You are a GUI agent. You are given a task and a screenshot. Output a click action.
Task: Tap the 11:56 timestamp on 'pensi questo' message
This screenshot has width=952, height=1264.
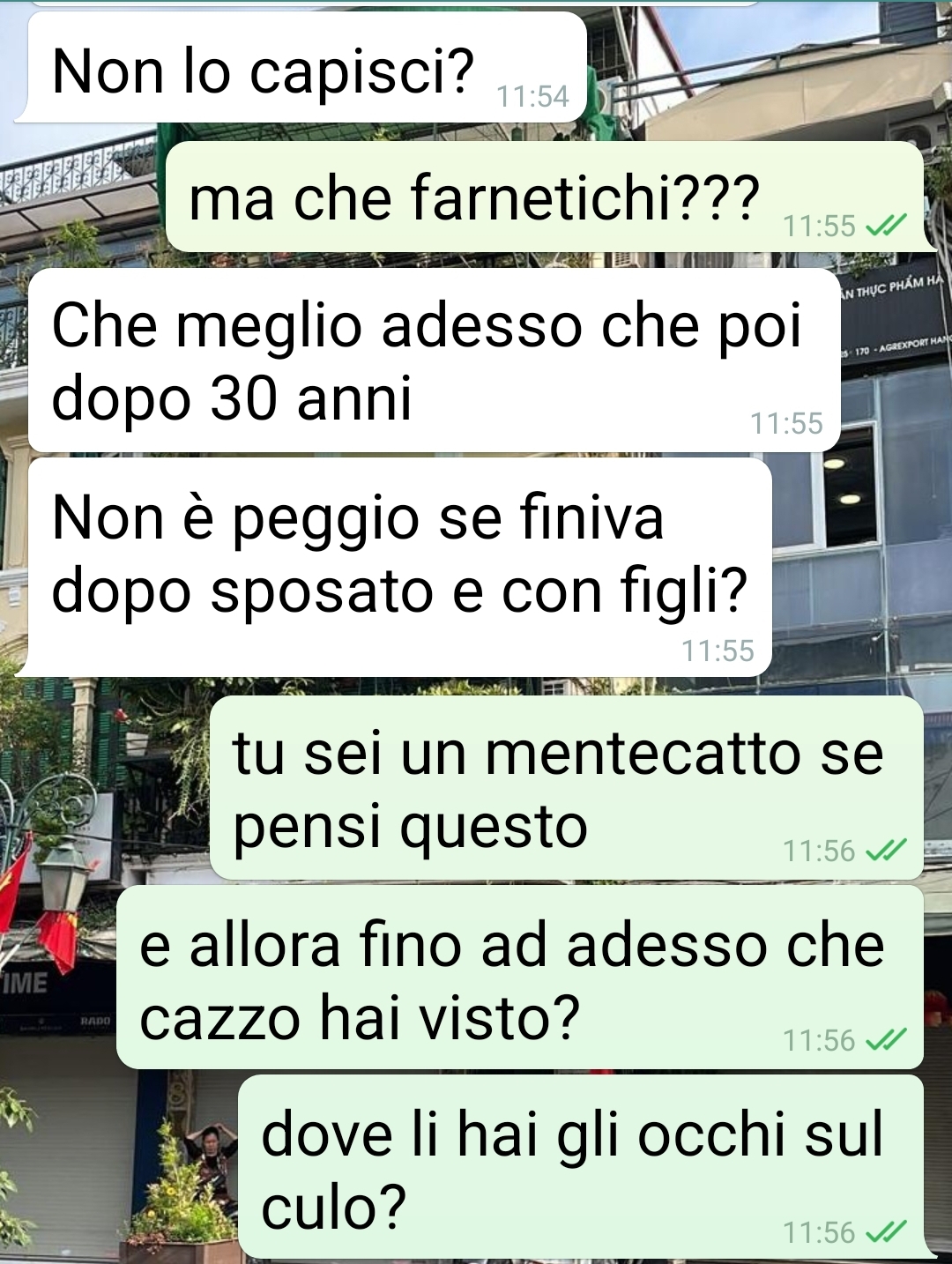pyautogui.click(x=819, y=851)
